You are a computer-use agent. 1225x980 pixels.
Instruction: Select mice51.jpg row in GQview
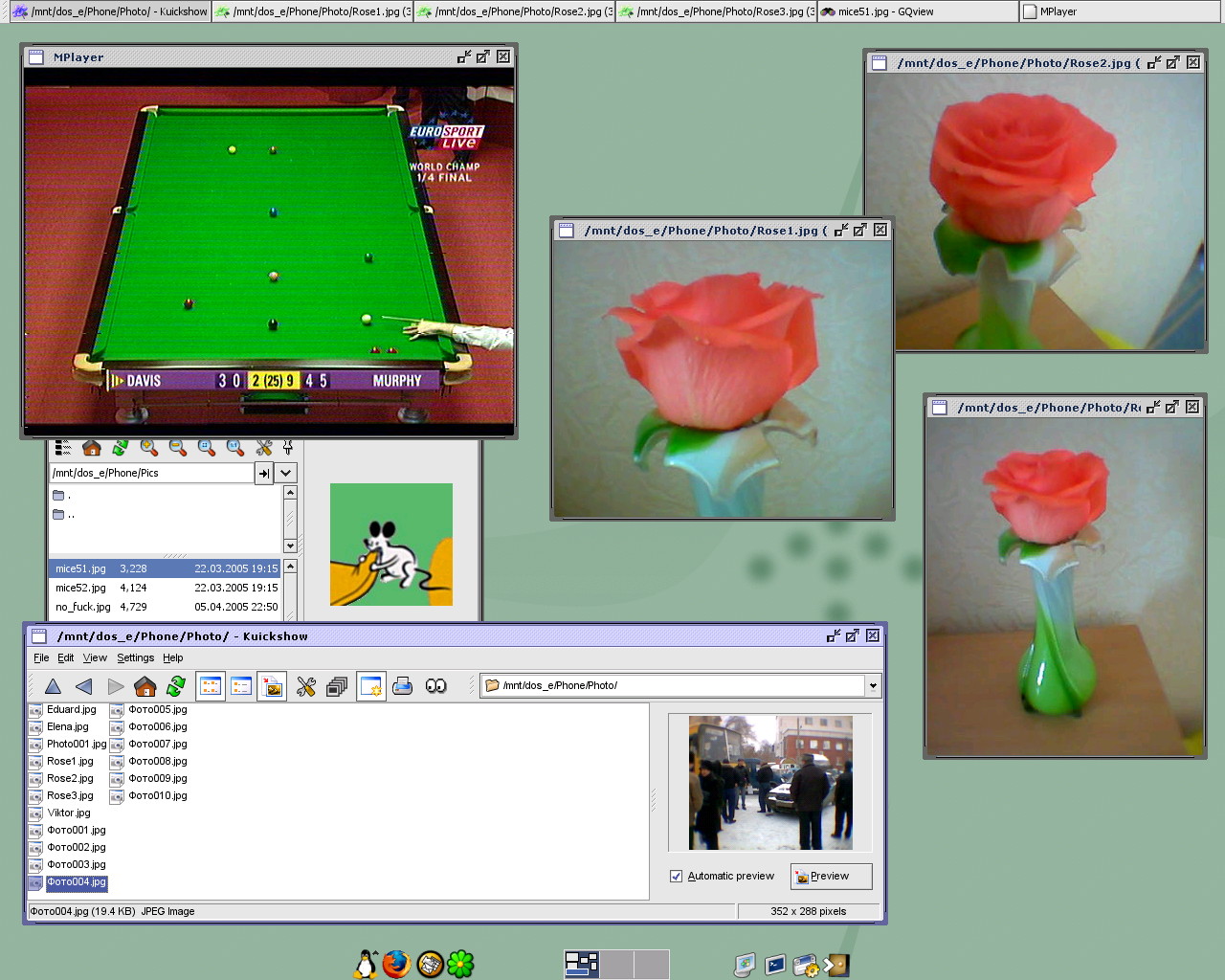point(165,568)
